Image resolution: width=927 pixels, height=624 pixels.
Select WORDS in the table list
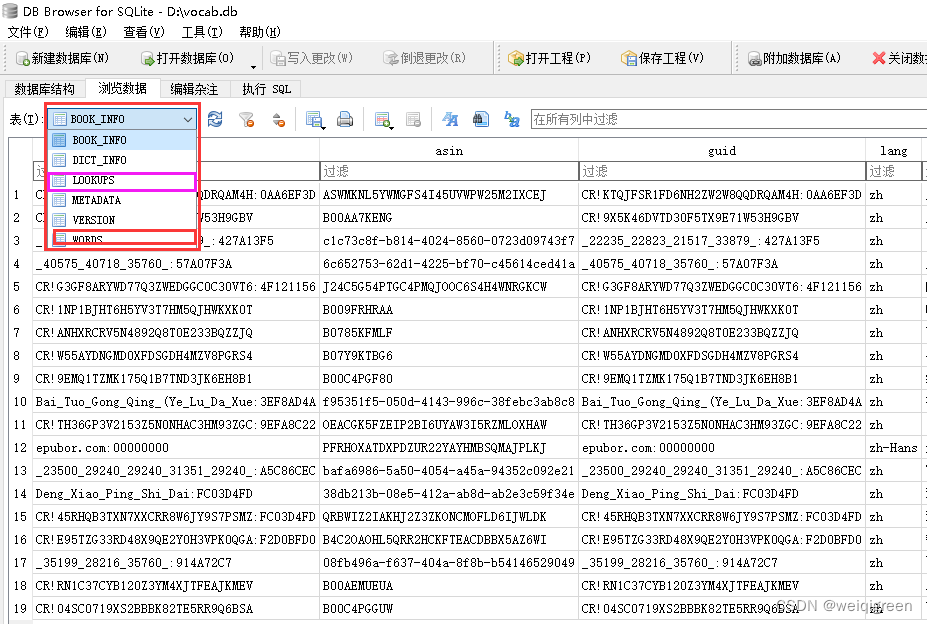(122, 238)
